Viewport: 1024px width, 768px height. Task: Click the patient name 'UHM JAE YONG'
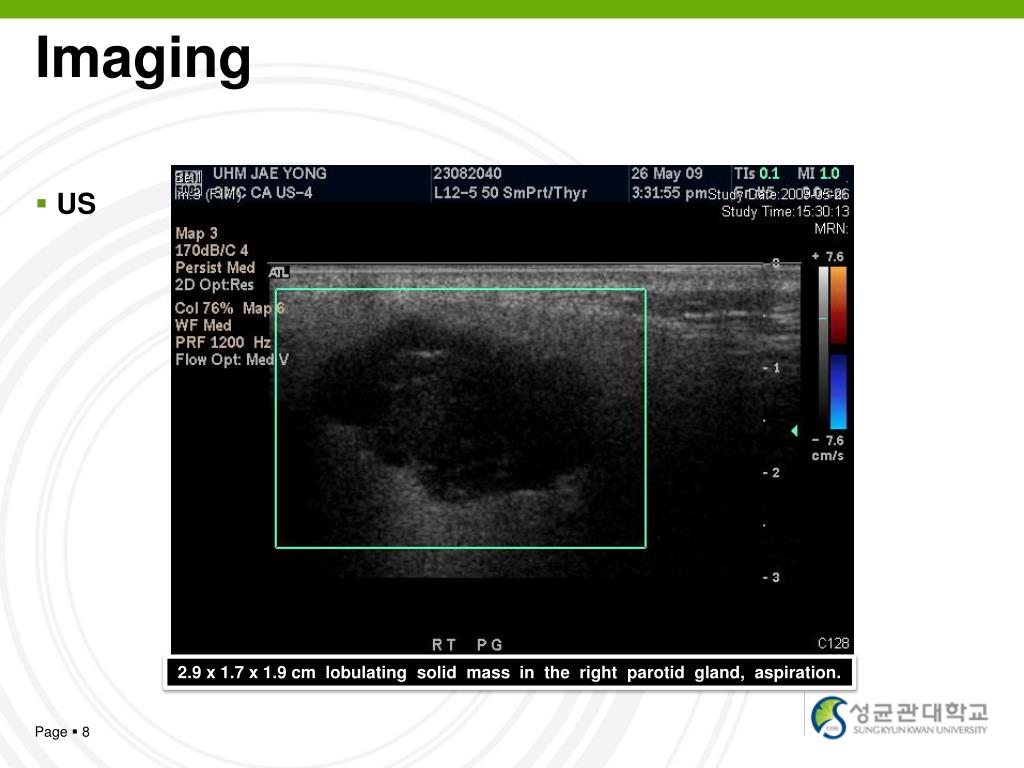point(270,174)
